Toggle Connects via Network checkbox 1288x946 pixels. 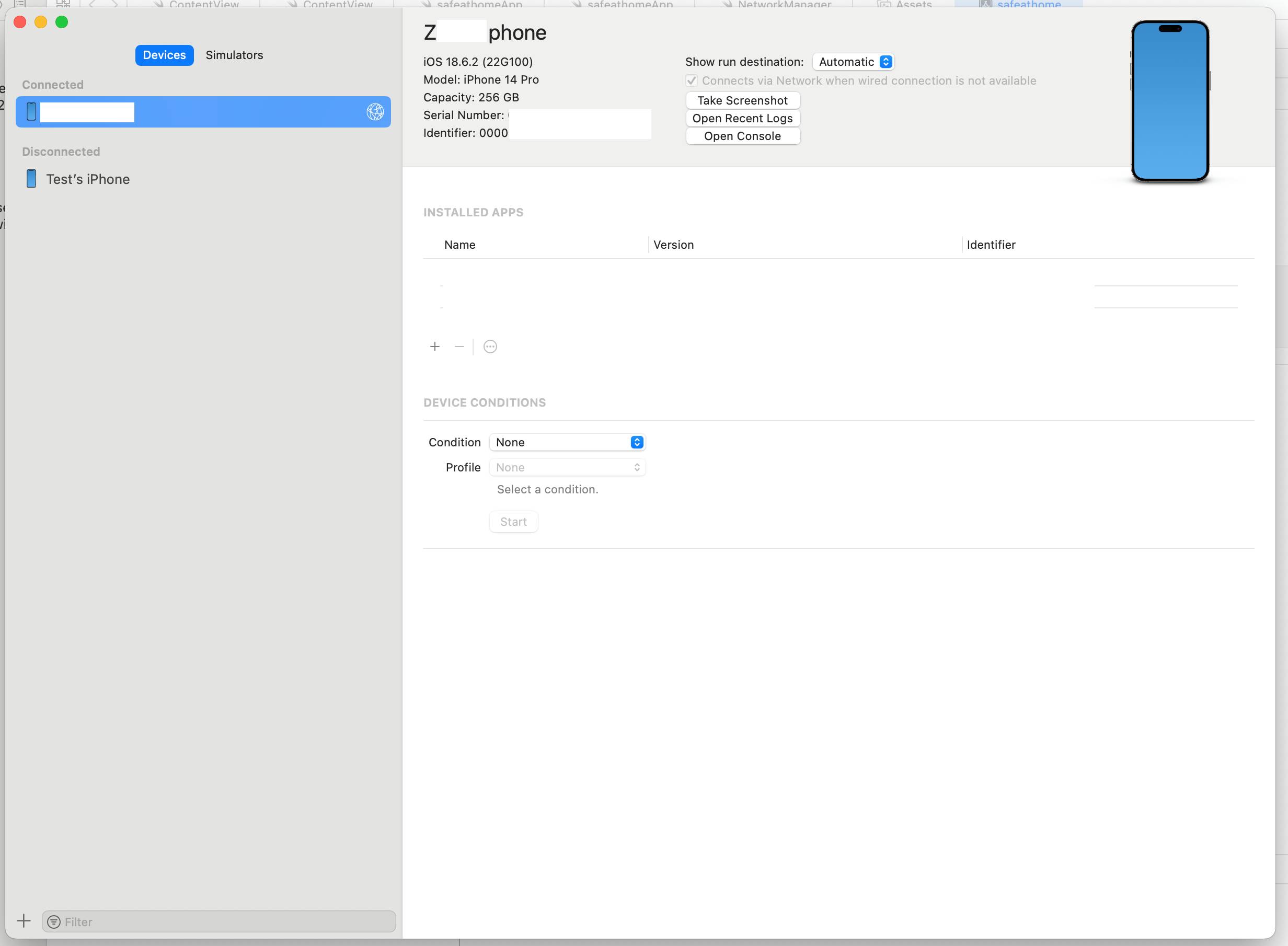pos(692,80)
